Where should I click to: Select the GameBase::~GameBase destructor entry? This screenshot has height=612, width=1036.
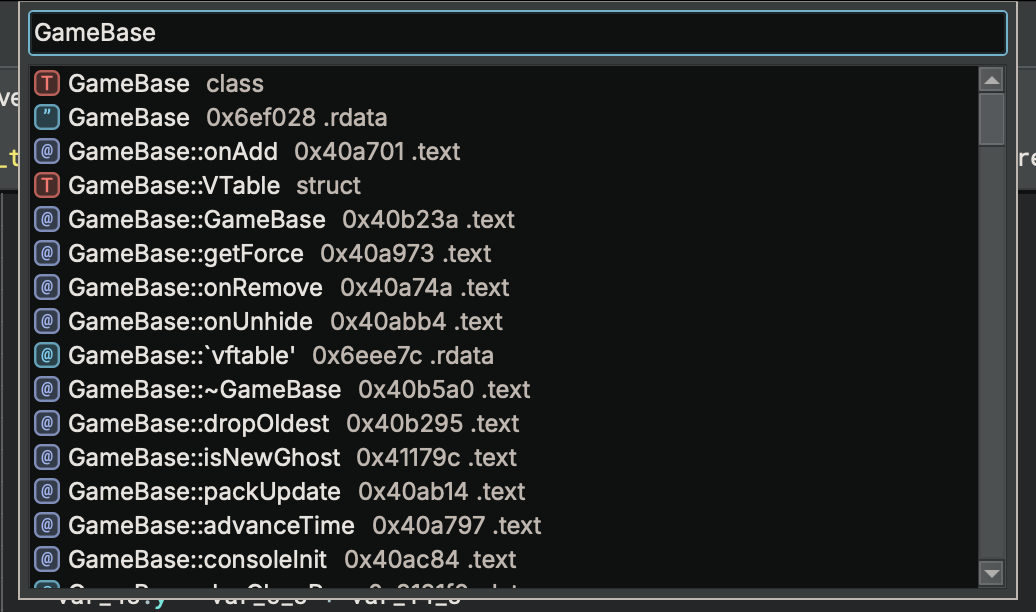[200, 389]
